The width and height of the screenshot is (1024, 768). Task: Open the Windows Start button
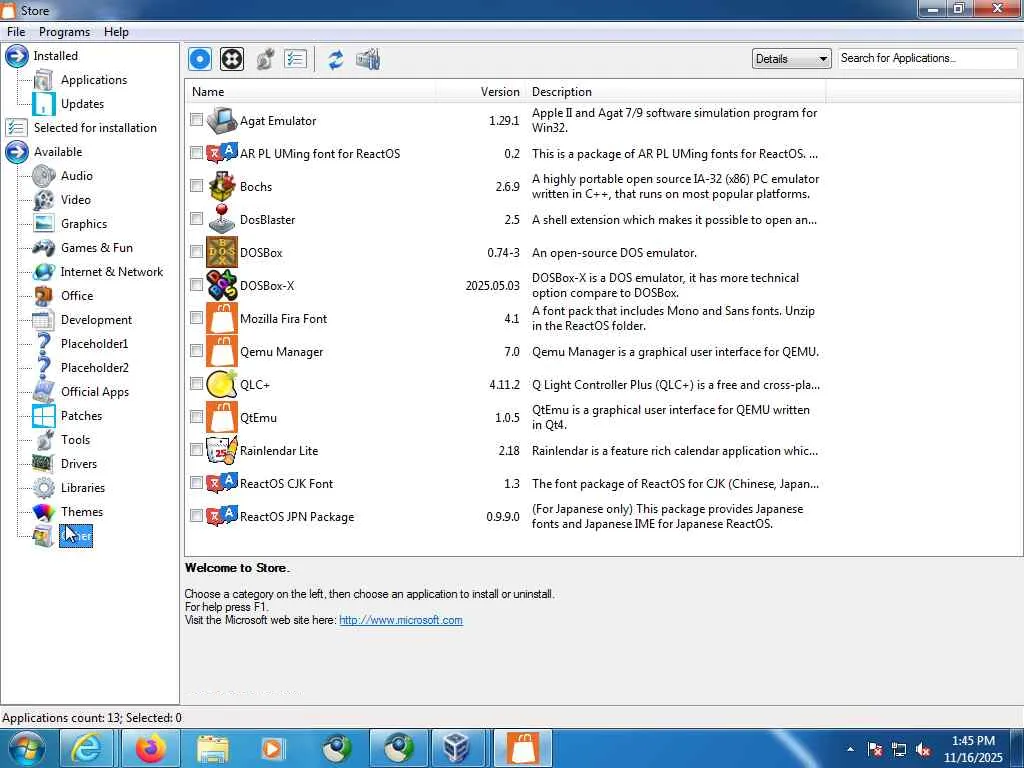click(x=27, y=748)
